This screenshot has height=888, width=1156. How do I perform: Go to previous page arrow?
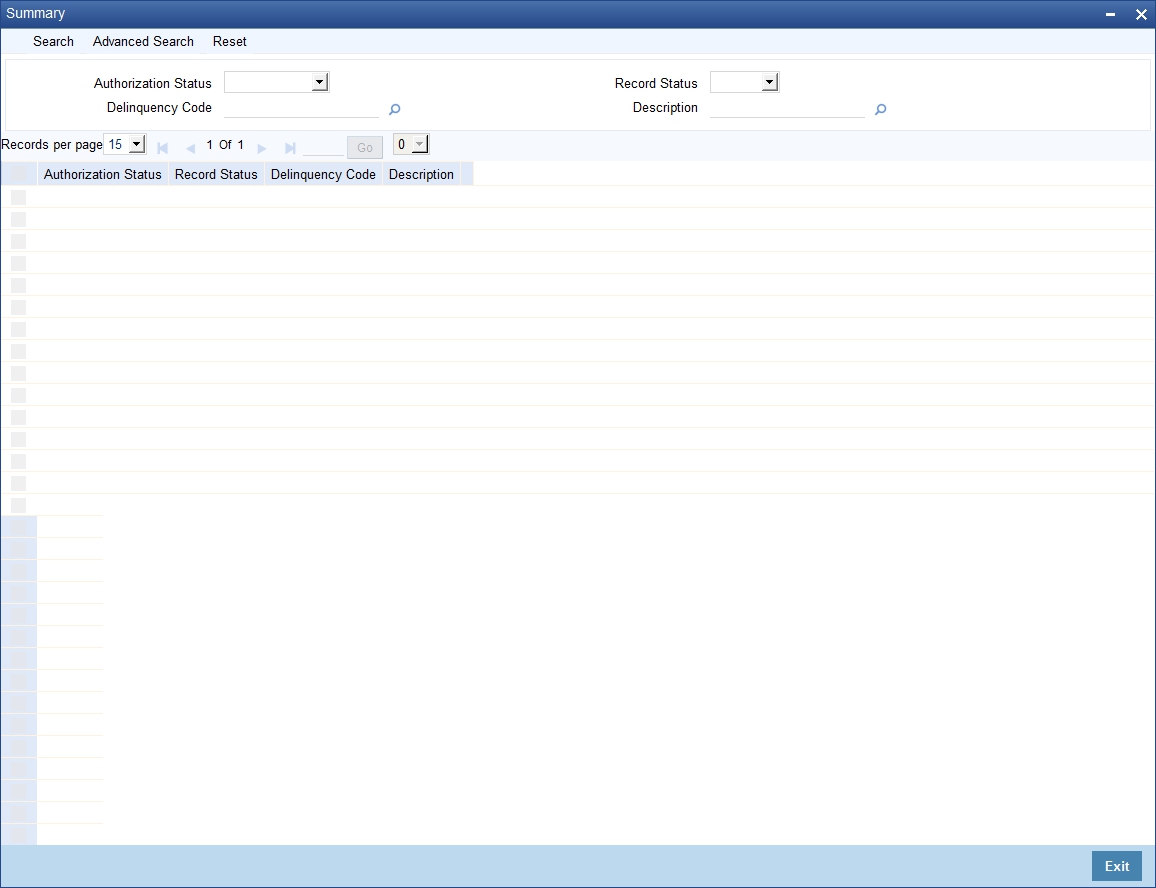click(x=190, y=148)
